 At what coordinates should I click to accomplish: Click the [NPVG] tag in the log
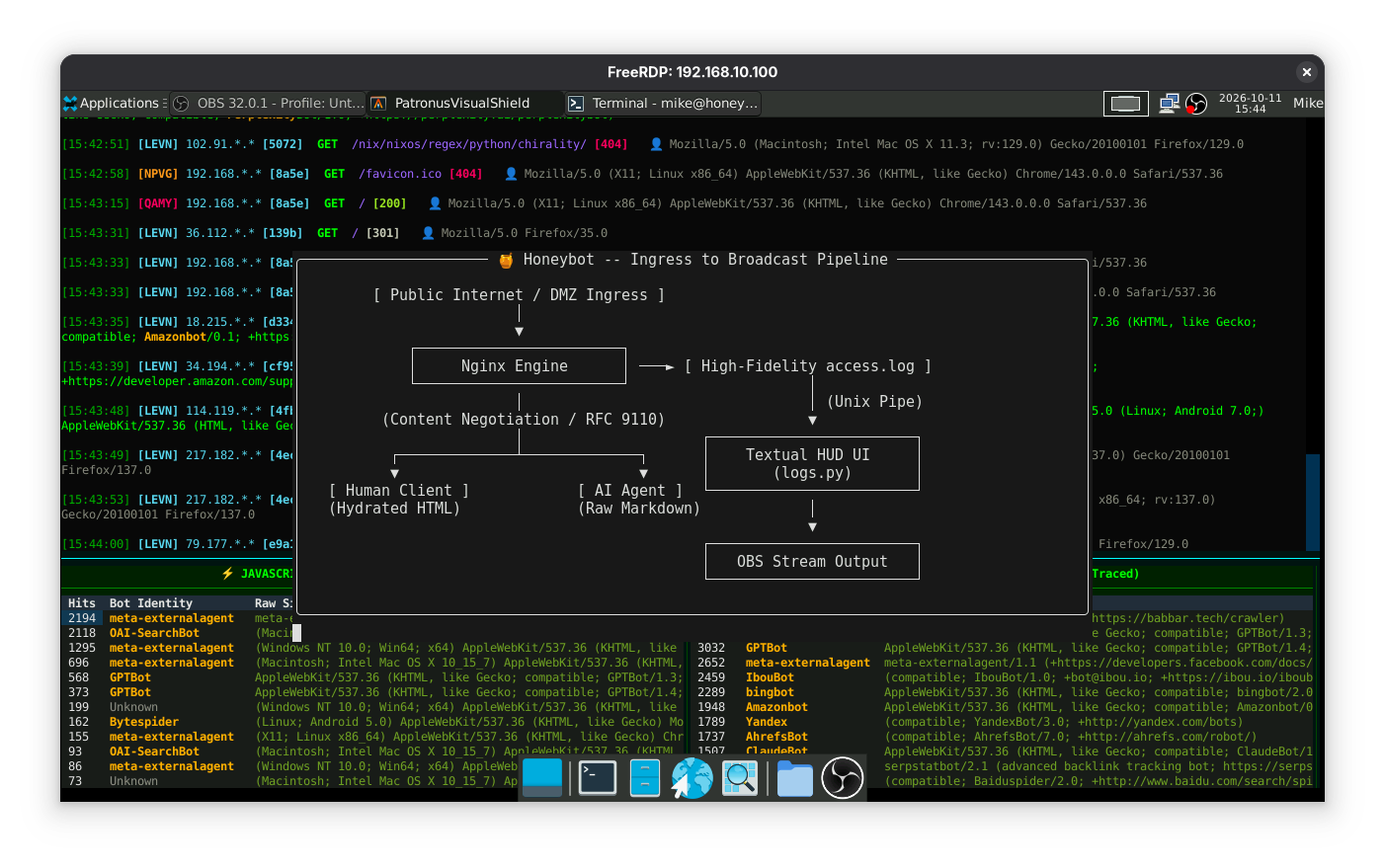tap(158, 174)
